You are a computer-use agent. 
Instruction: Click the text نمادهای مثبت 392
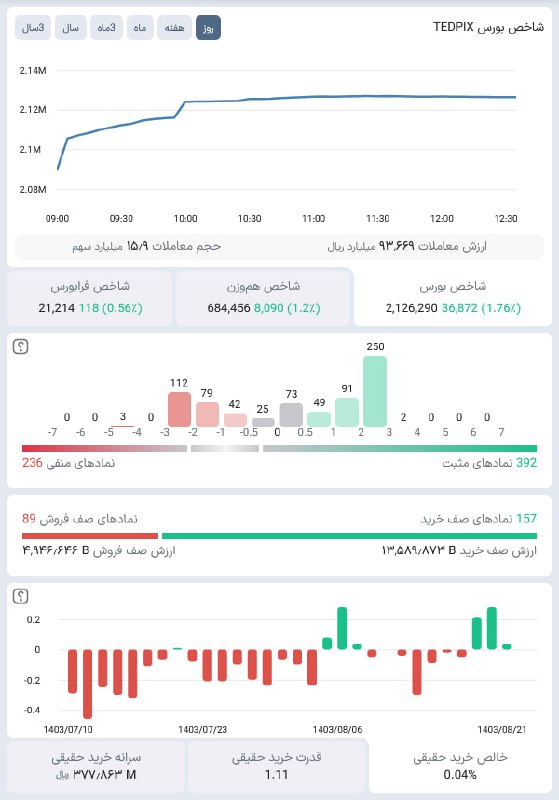point(490,463)
